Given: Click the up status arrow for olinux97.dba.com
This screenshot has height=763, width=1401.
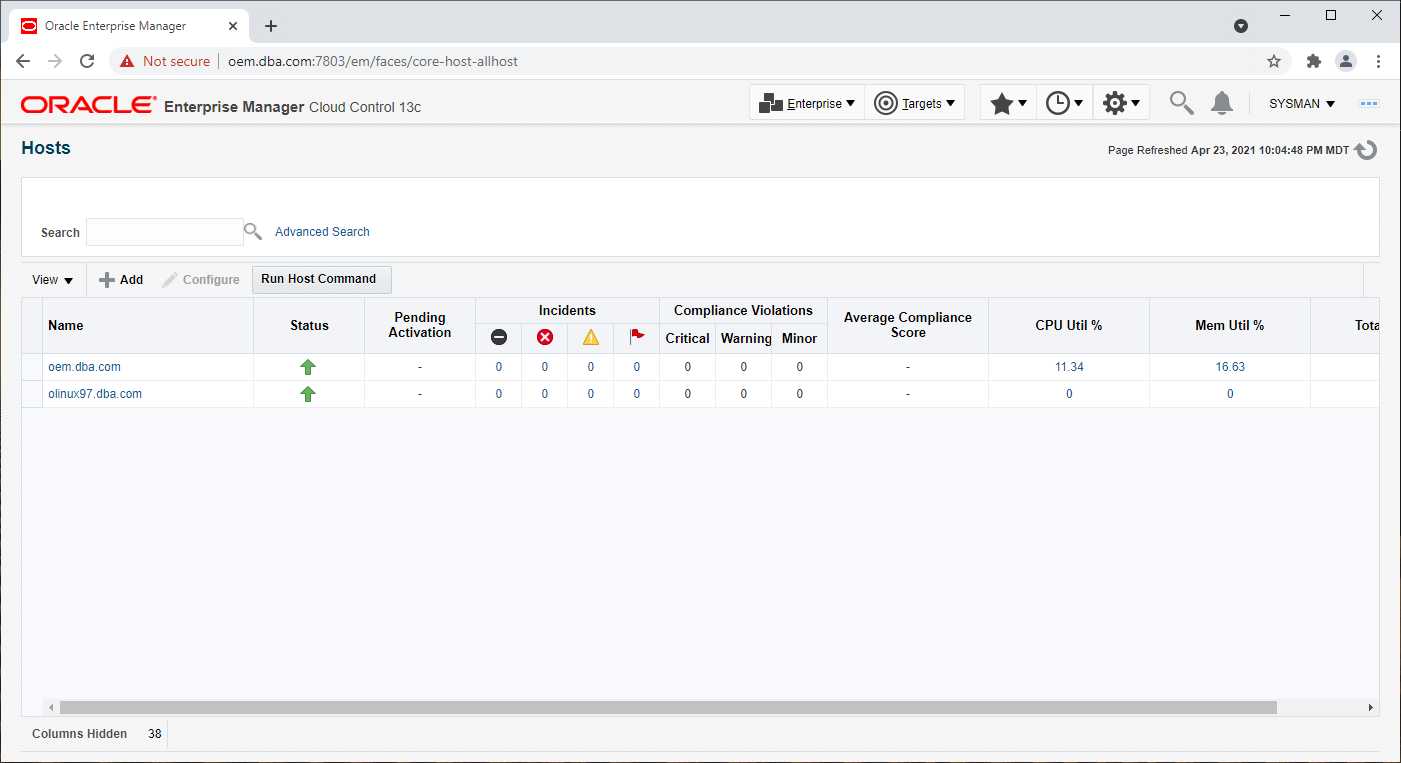Looking at the screenshot, I should pos(308,394).
